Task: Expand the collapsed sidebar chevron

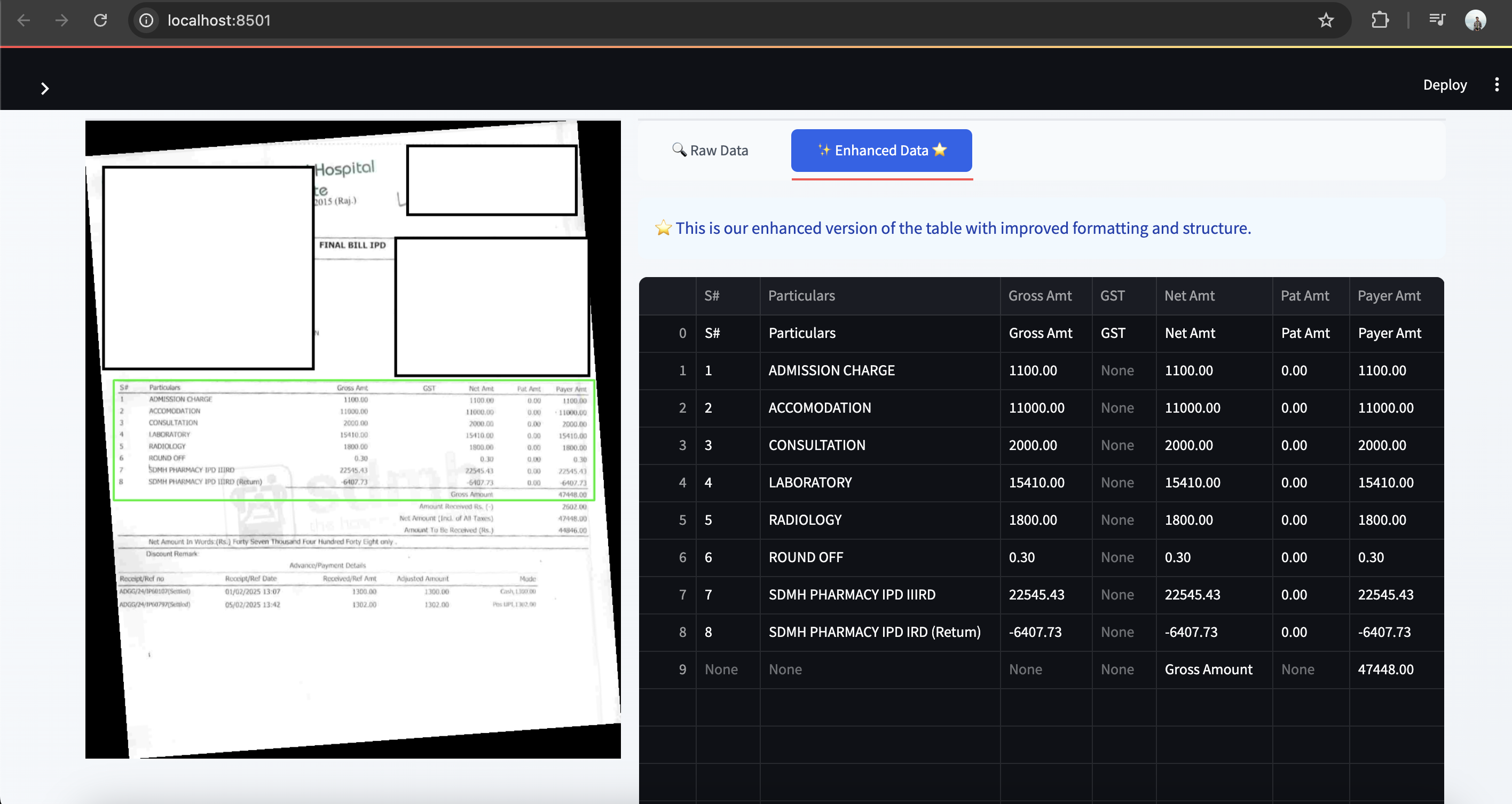Action: click(45, 89)
